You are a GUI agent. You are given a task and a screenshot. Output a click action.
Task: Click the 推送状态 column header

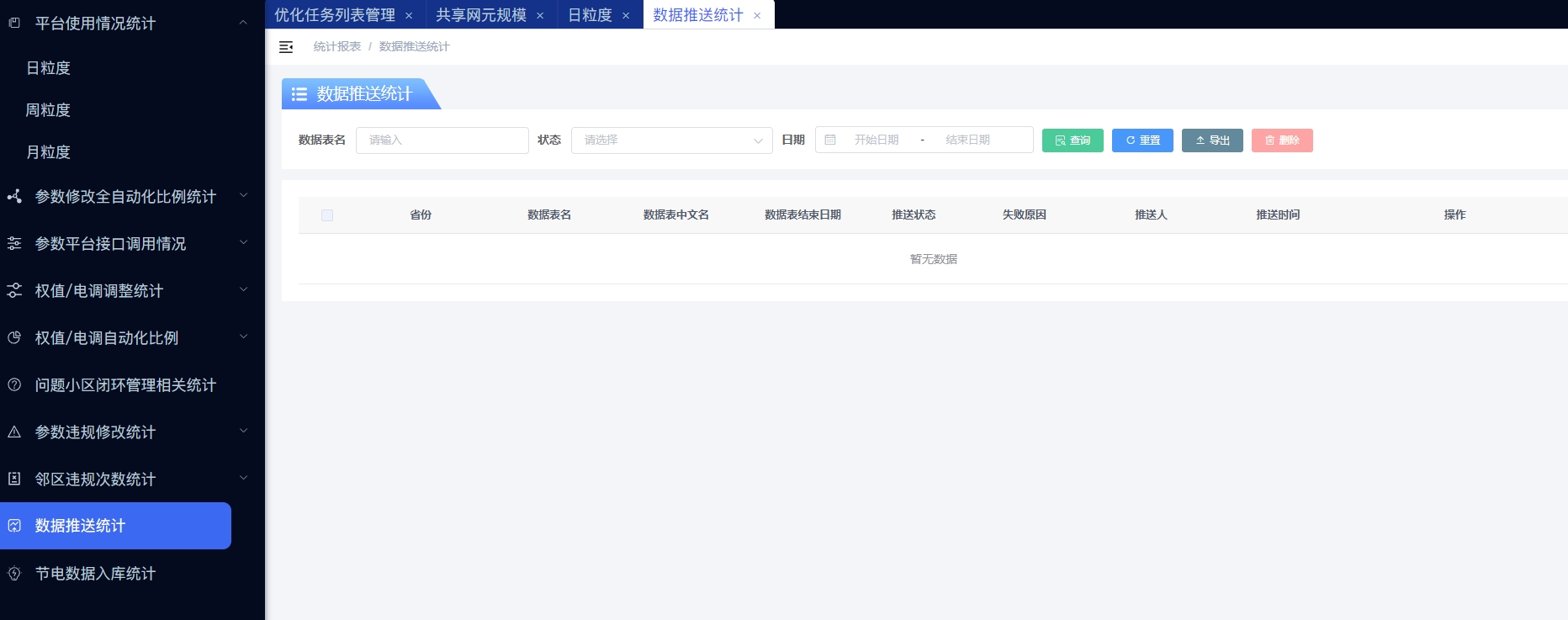914,215
